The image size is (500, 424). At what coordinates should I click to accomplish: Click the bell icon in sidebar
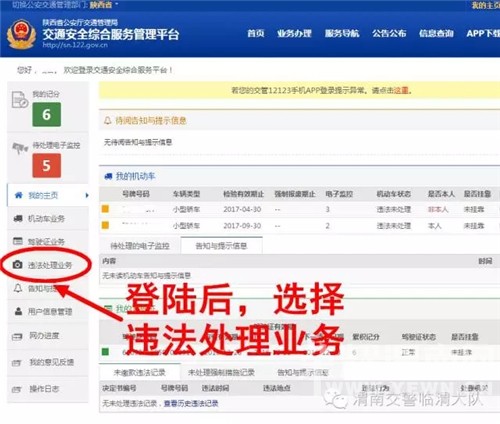click(x=18, y=288)
